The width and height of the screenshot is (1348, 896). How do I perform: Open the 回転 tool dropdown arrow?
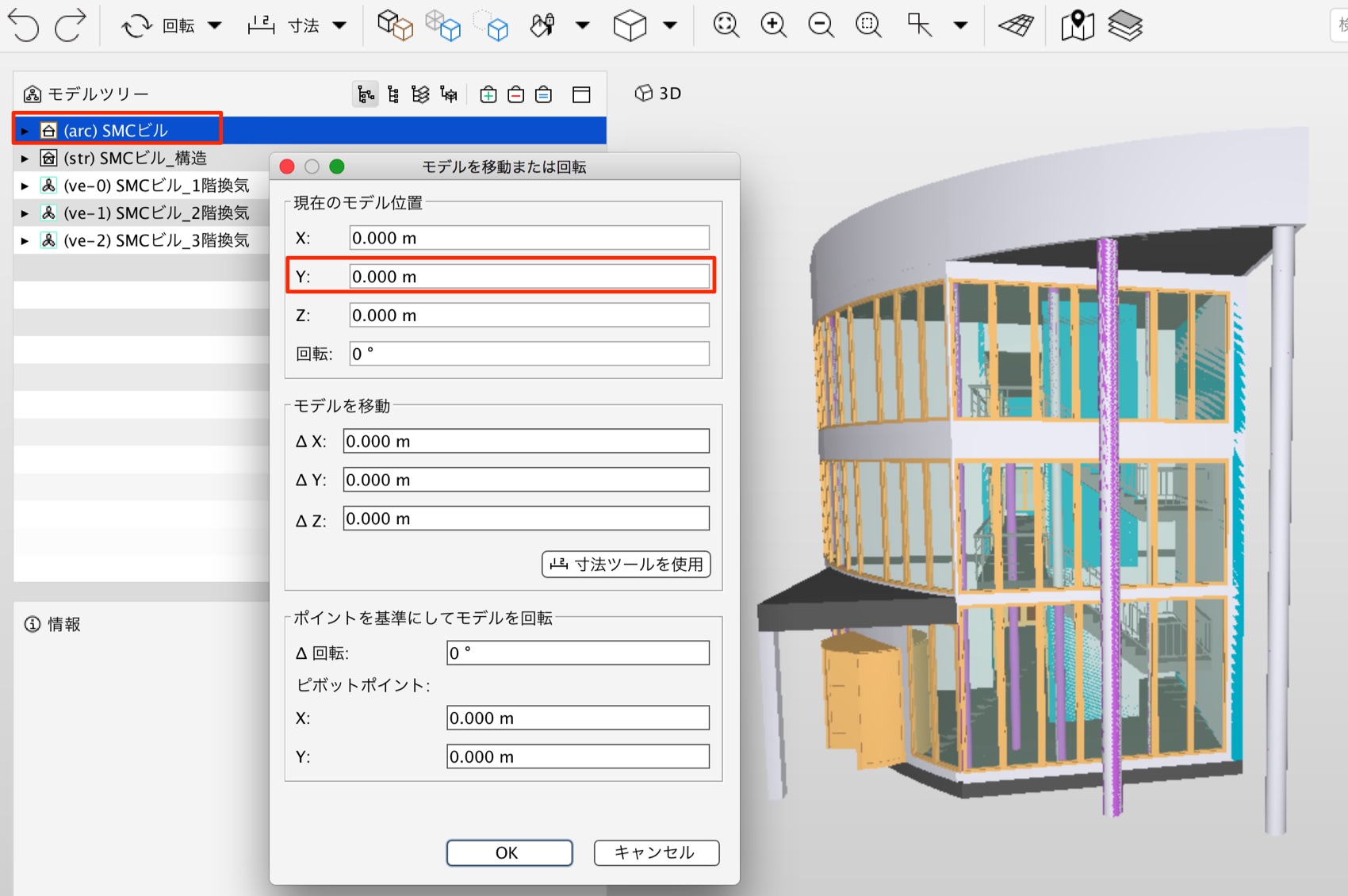pos(214,25)
